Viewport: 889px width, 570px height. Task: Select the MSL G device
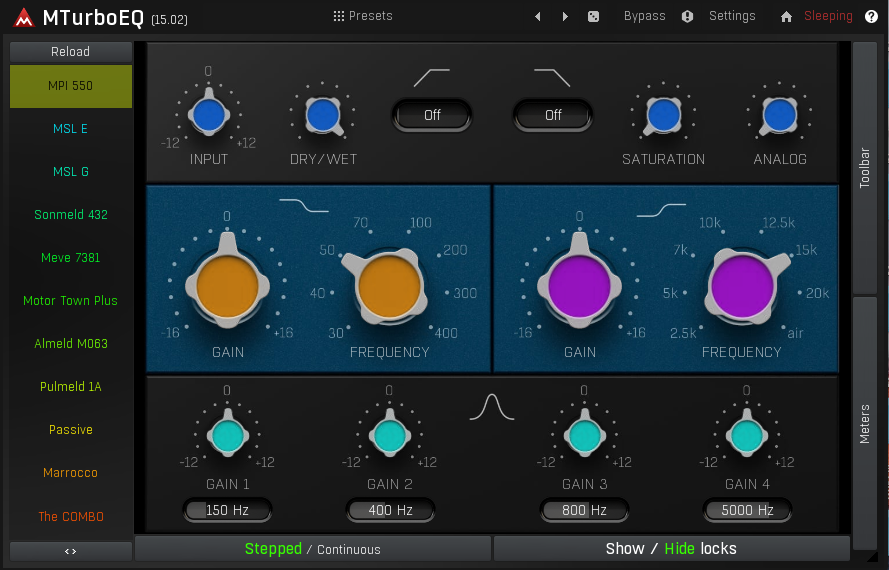coord(71,172)
